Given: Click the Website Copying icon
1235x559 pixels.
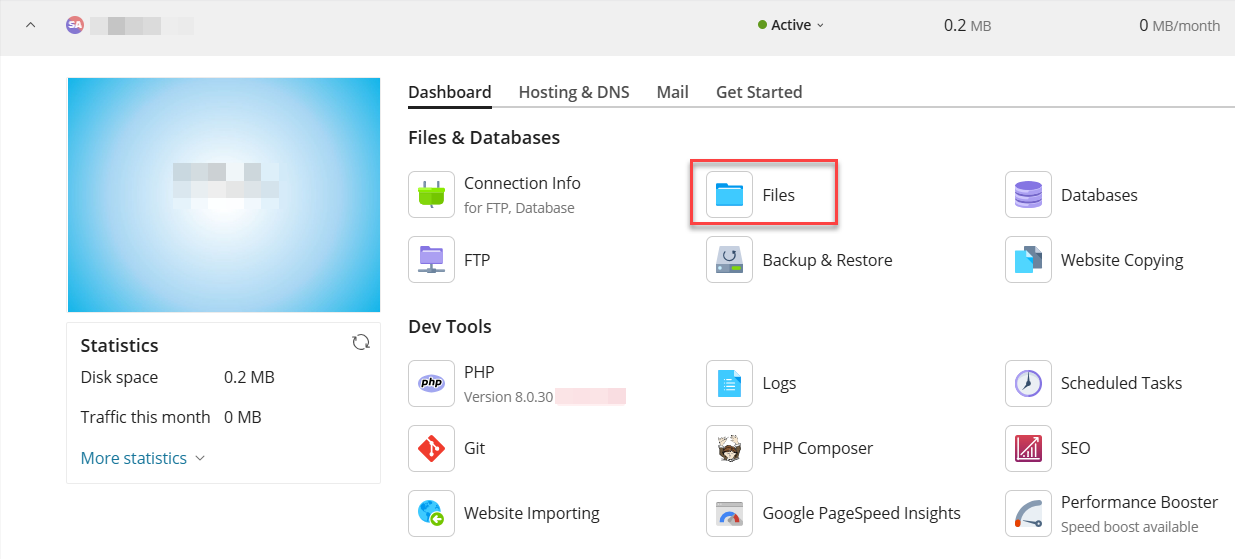Looking at the screenshot, I should click(x=1028, y=260).
